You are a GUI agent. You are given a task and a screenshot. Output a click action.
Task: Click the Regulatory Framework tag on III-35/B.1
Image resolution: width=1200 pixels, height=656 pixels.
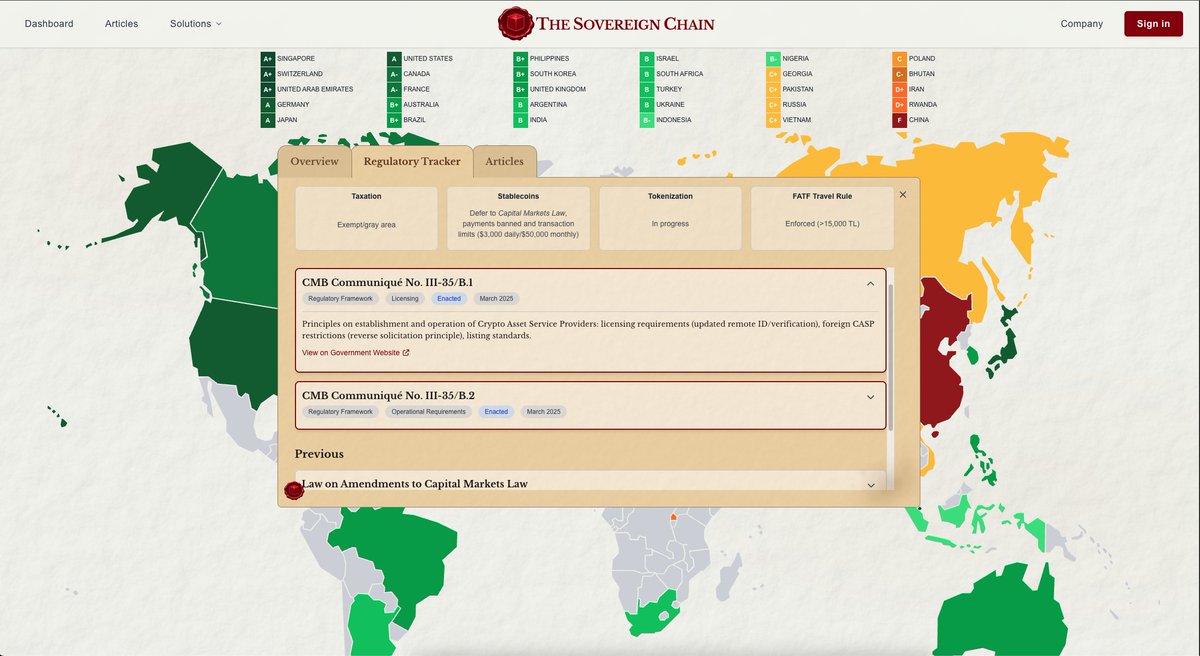340,299
